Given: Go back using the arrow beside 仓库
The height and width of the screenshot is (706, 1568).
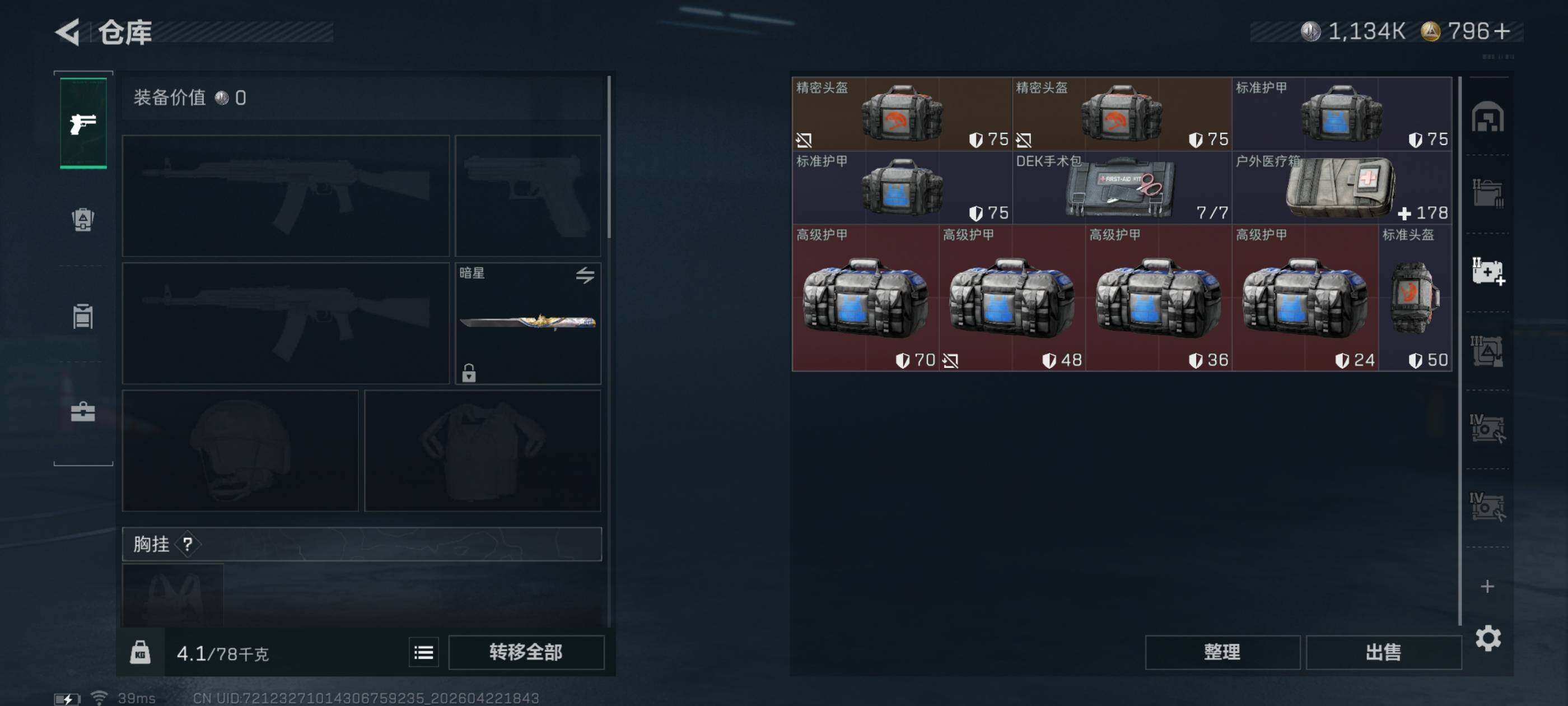Looking at the screenshot, I should click(68, 32).
